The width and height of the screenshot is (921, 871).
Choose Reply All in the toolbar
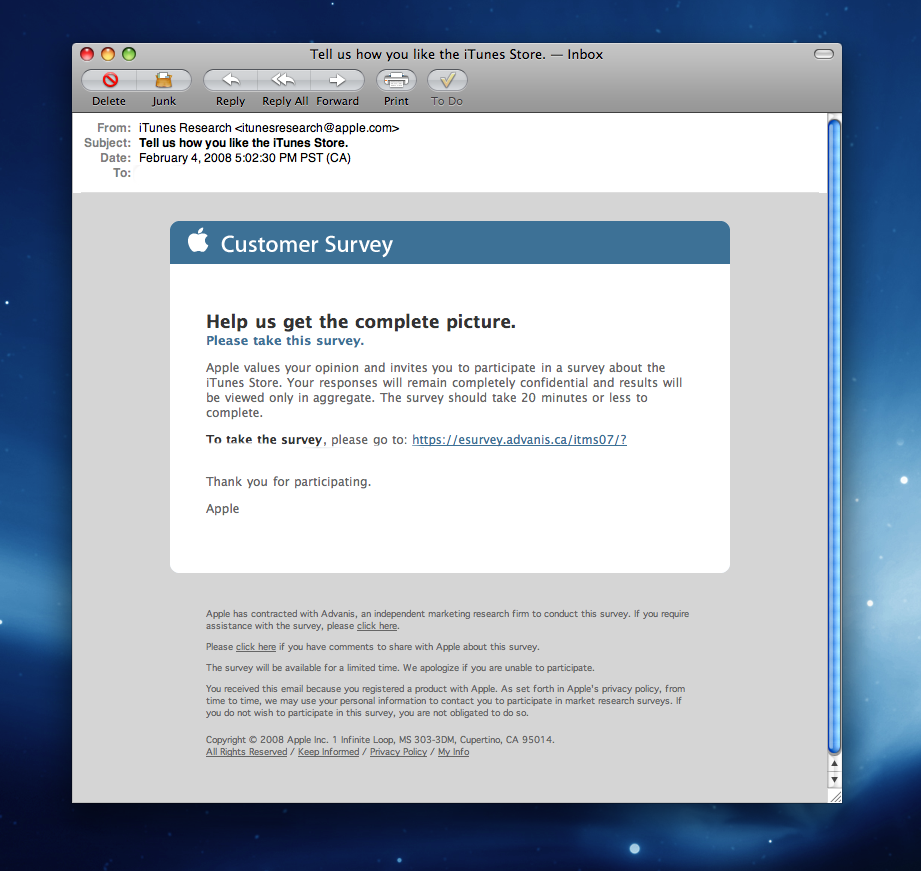click(x=284, y=80)
